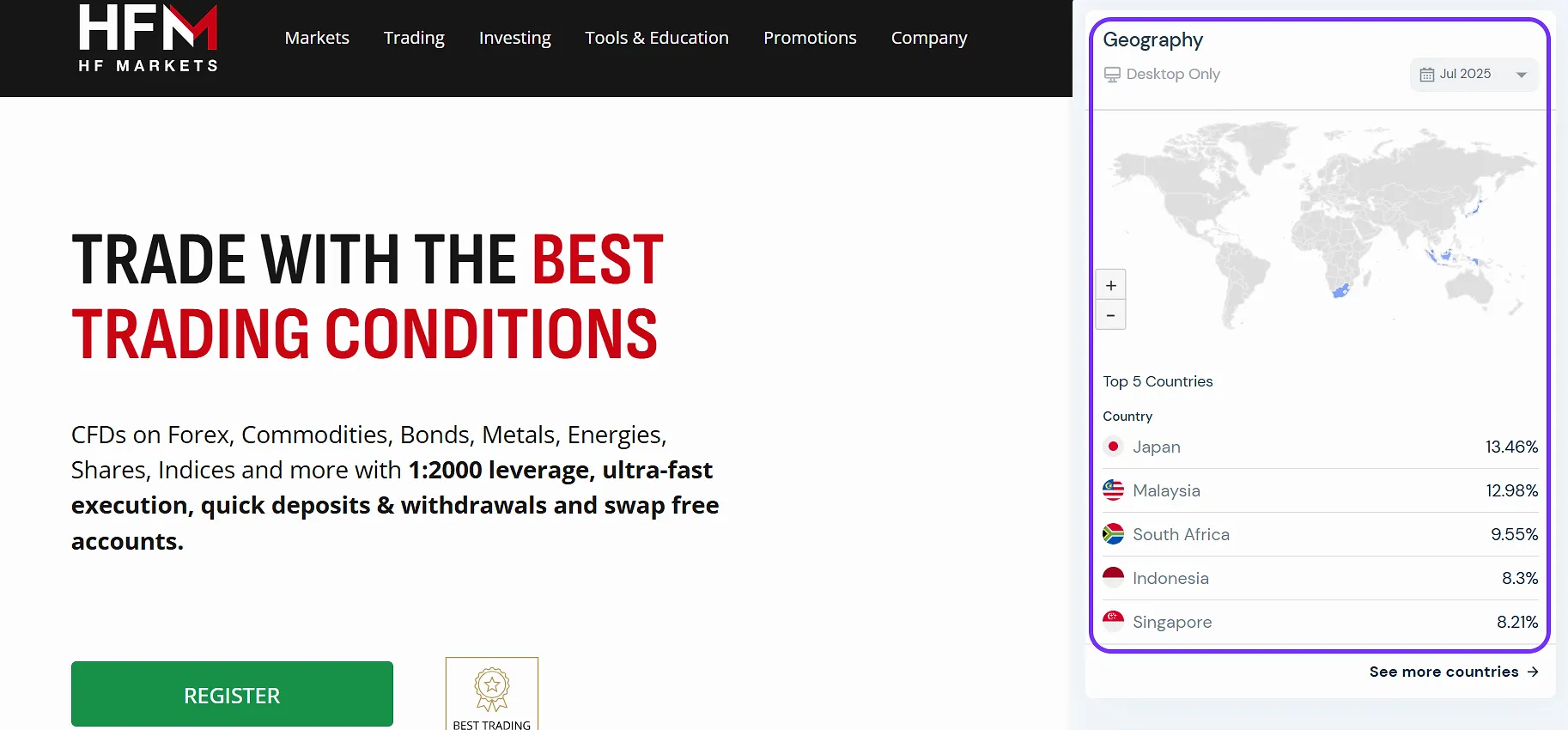The image size is (1568, 730).
Task: Click the HFM Markets logo
Action: point(148,39)
